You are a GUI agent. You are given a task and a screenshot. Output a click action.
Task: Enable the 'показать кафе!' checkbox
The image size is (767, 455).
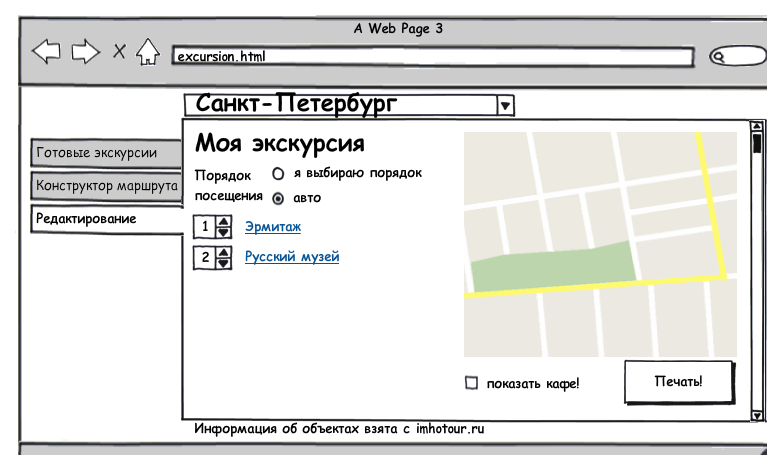[x=471, y=383]
